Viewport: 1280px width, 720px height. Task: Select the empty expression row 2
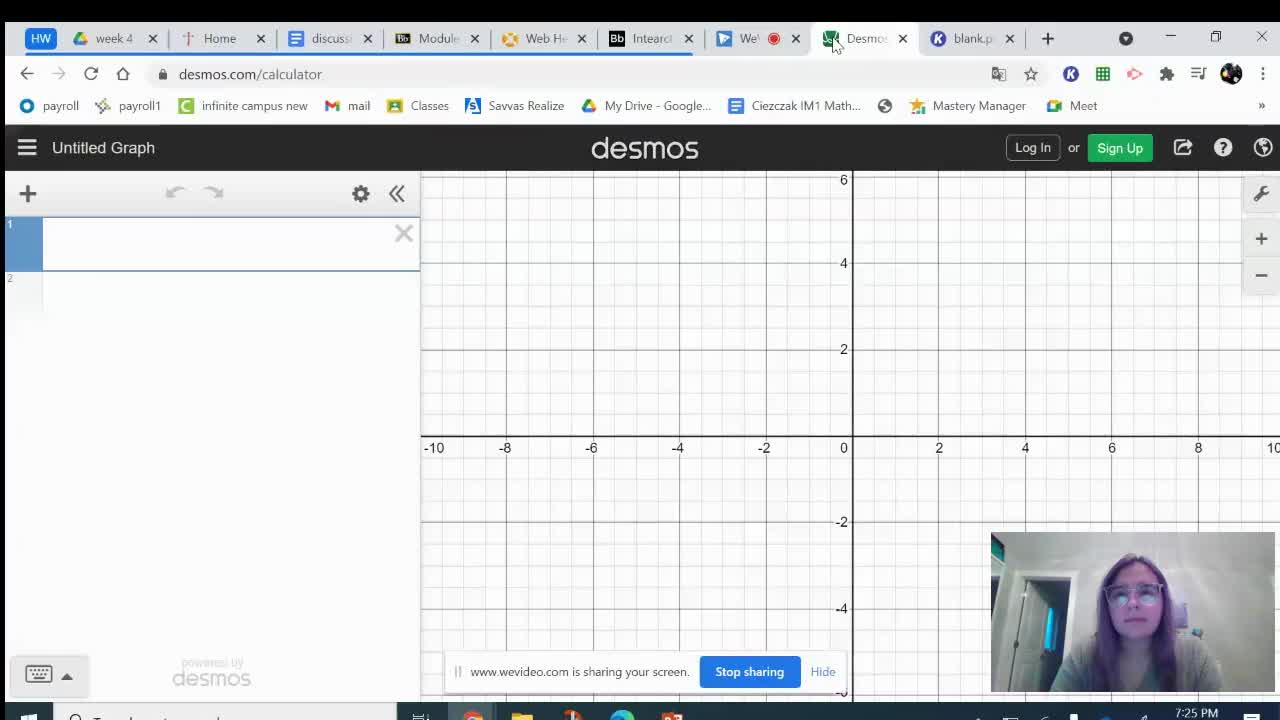point(212,292)
